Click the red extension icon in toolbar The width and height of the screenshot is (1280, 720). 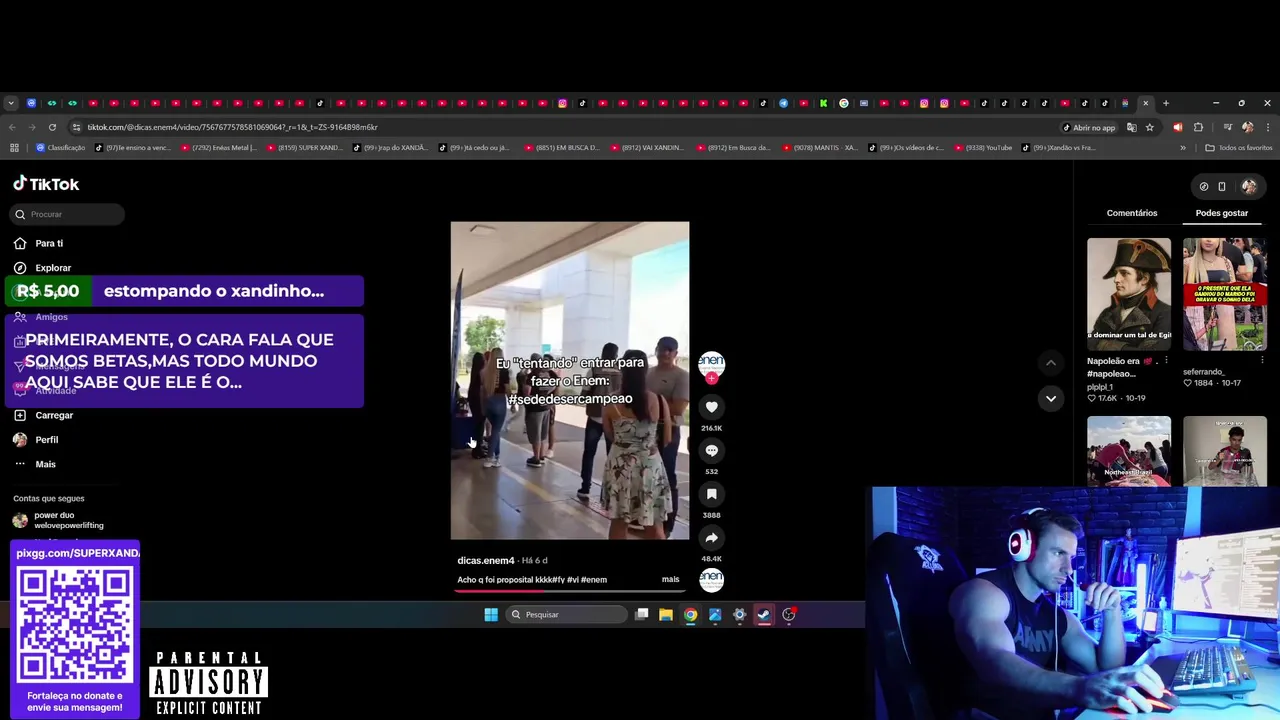pos(1177,127)
